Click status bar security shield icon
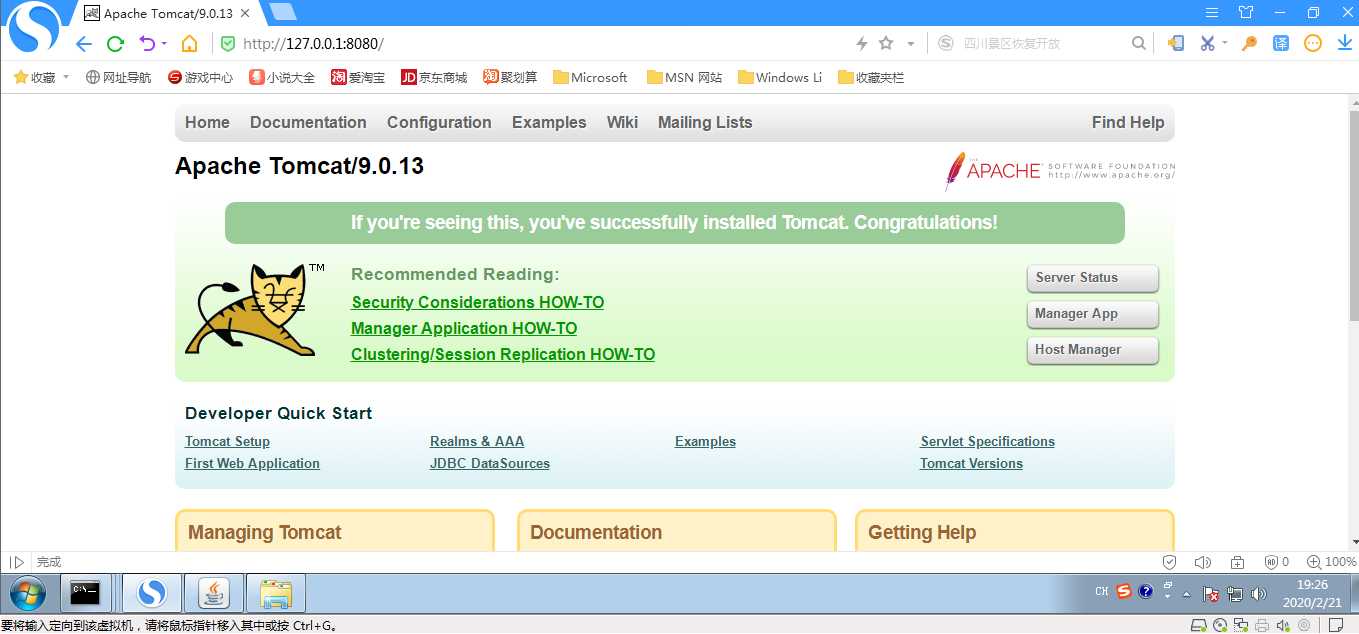This screenshot has height=634, width=1359. pyautogui.click(x=1170, y=562)
